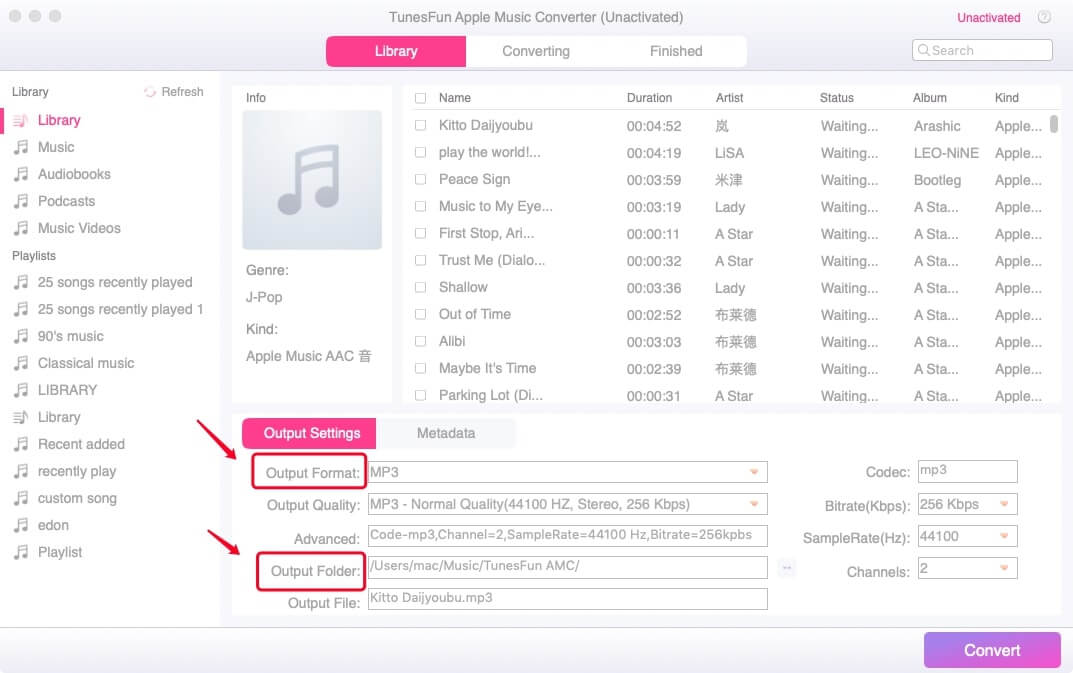
Task: Click the Unactivated link
Action: [x=988, y=18]
